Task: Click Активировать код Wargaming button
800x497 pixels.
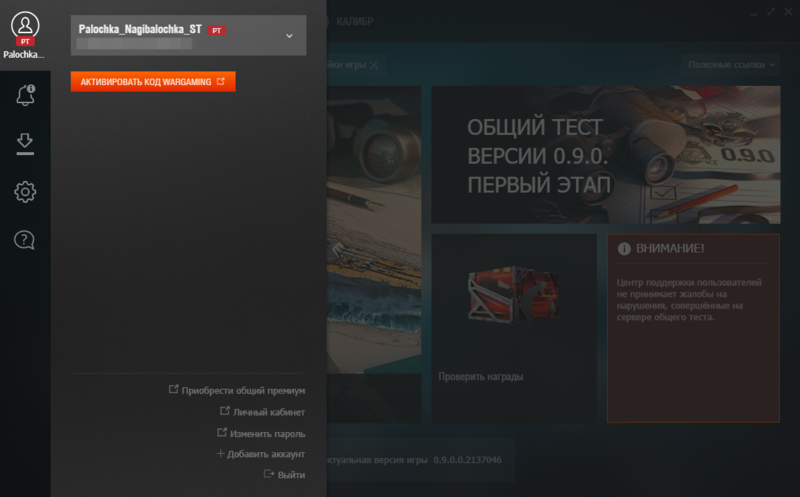Action: [153, 82]
